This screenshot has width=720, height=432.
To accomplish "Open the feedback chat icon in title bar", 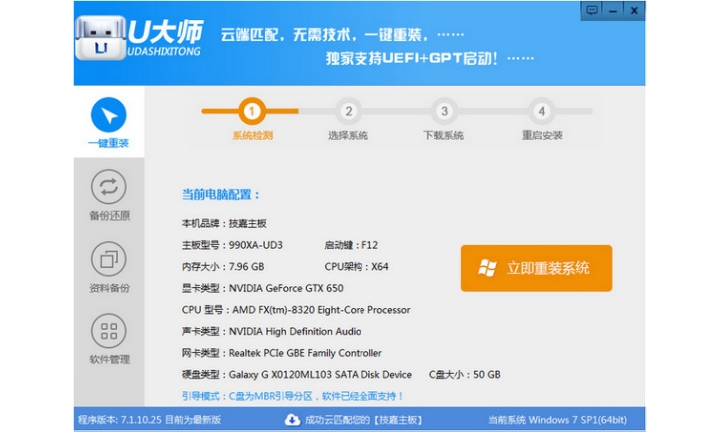I will point(592,10).
